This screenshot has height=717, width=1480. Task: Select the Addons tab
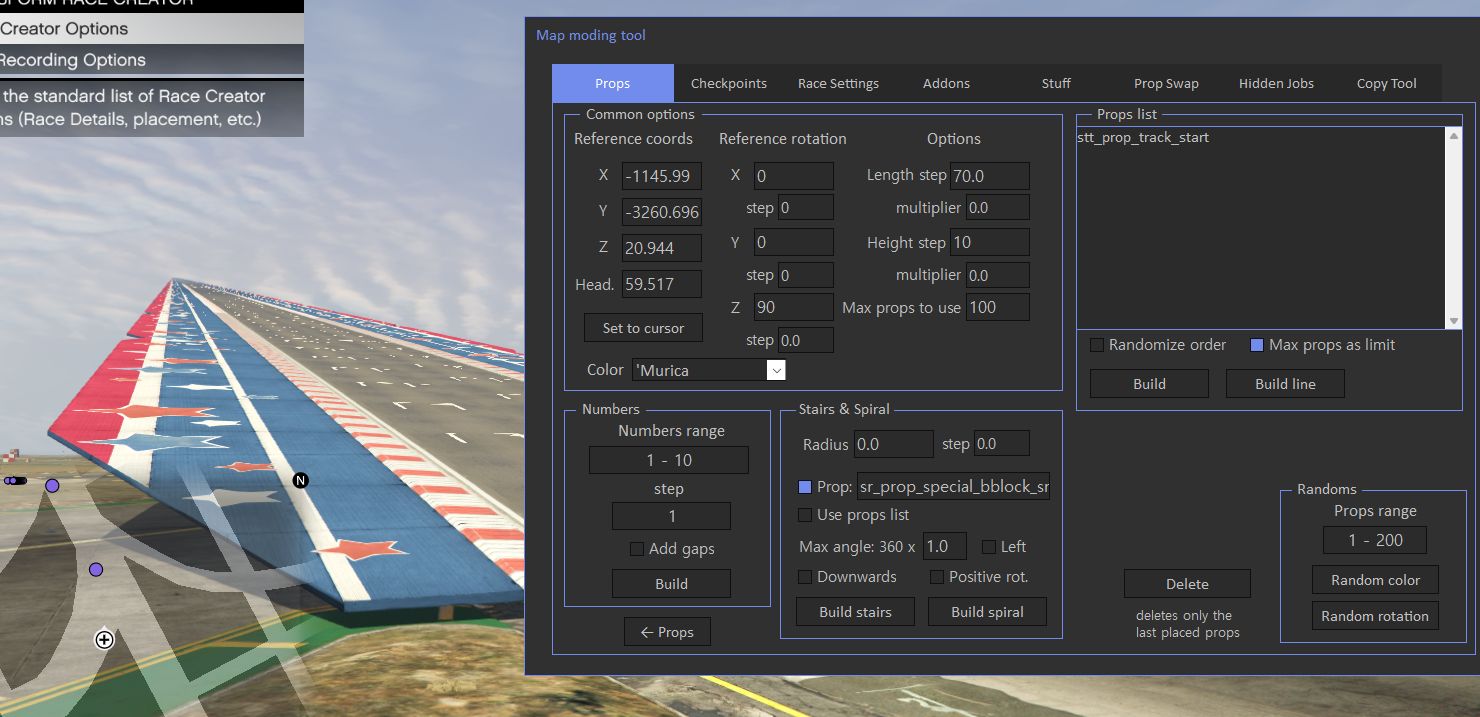tap(947, 83)
